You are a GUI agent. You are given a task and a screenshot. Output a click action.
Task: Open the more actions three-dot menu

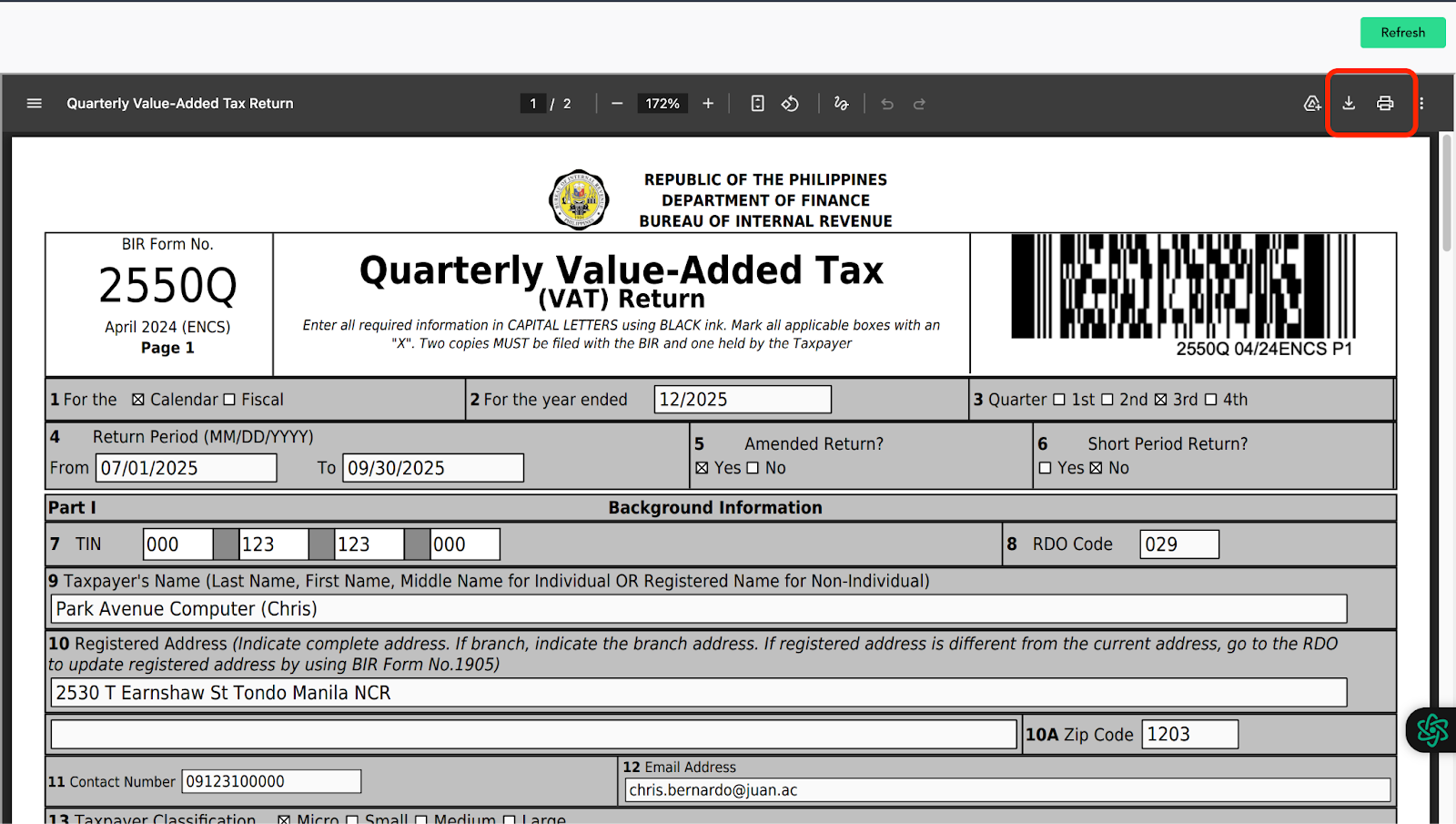click(1421, 104)
